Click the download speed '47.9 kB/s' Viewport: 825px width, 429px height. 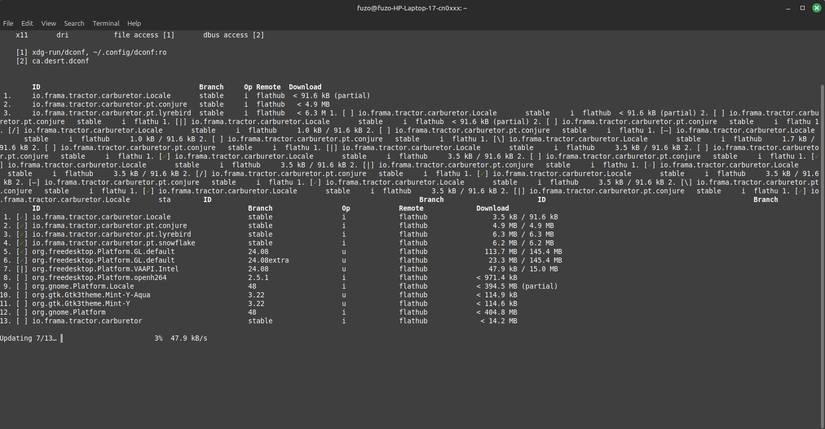point(189,338)
